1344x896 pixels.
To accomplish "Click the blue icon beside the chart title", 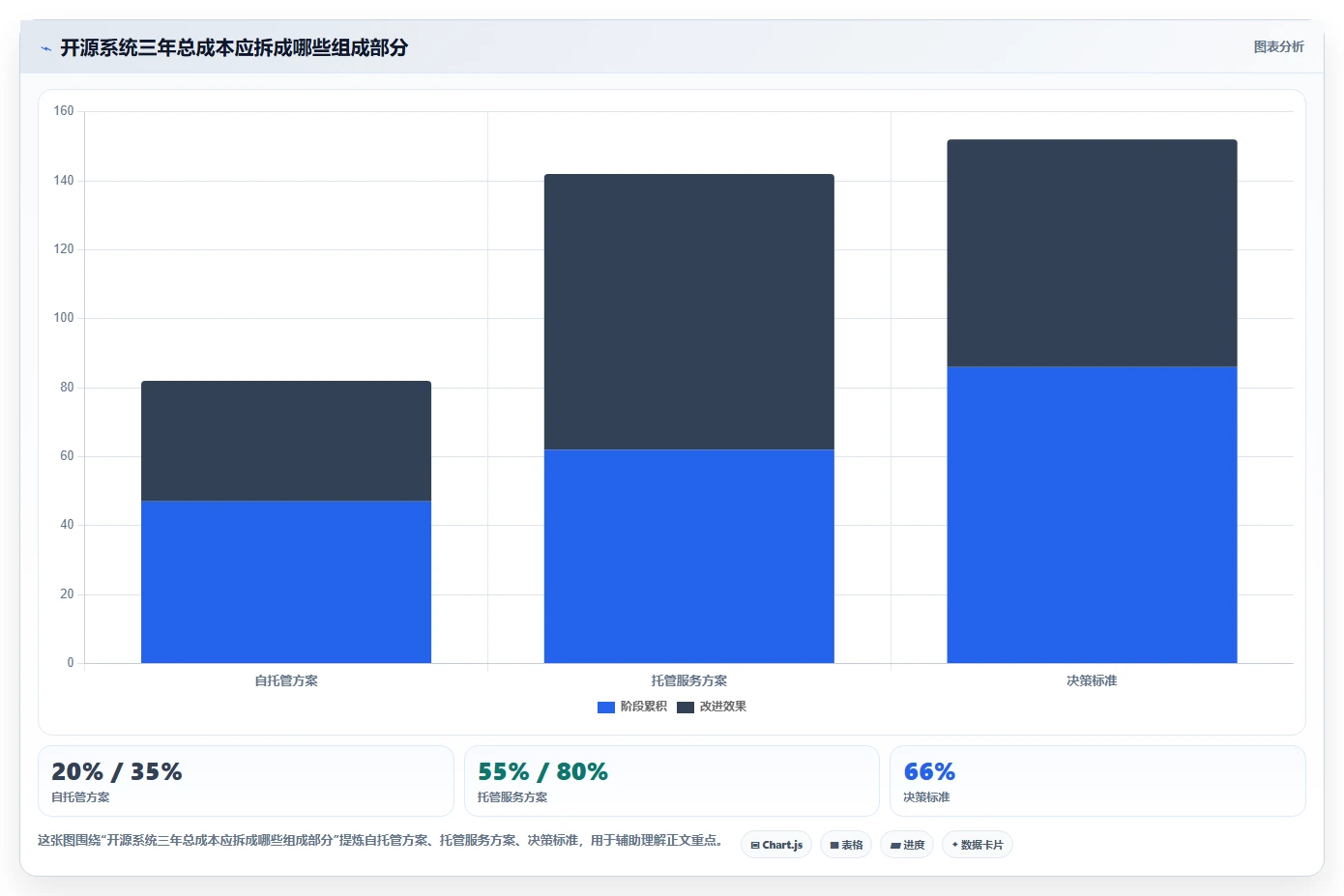I will 45,48.
